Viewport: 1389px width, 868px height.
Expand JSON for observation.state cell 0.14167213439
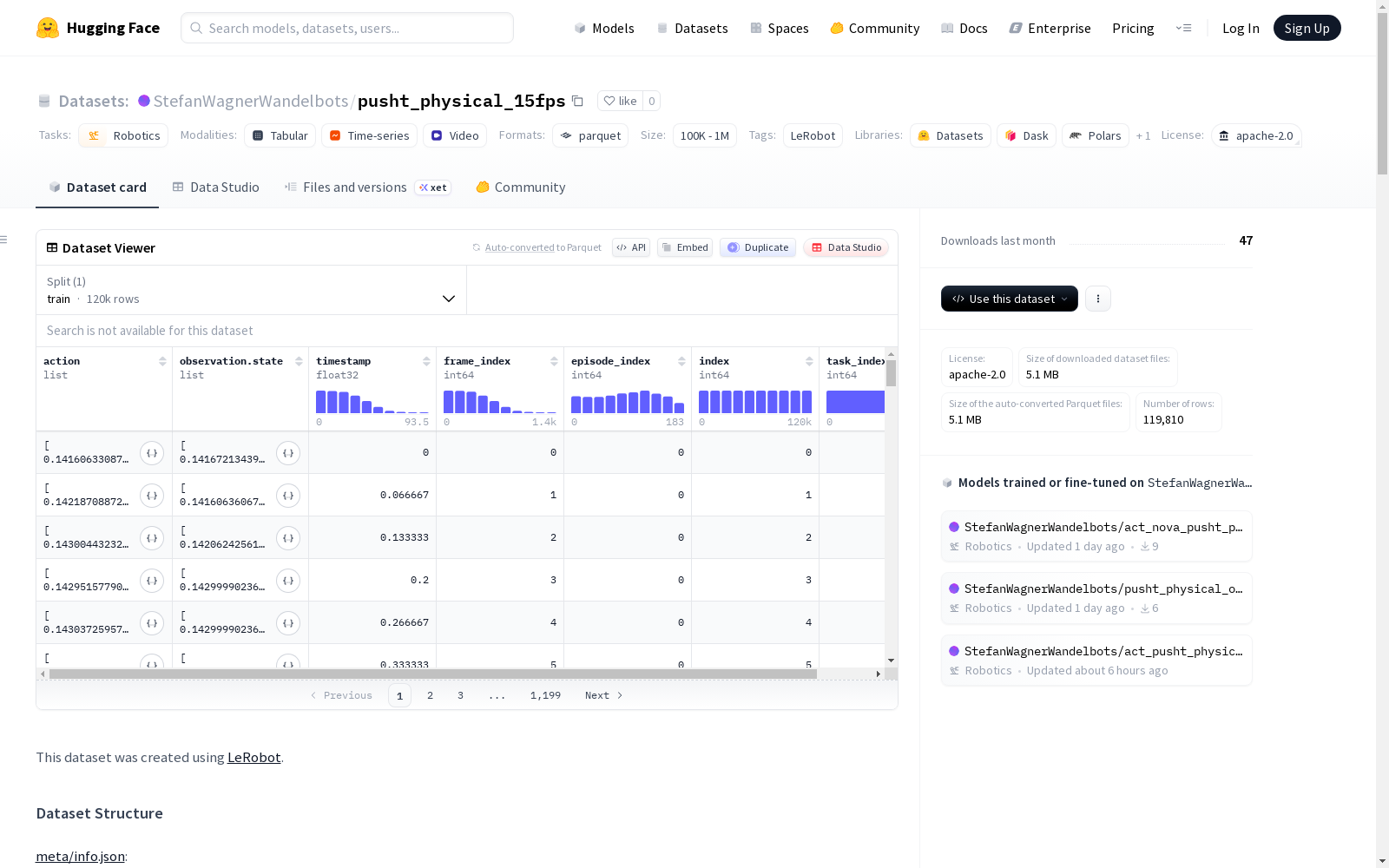(x=288, y=453)
